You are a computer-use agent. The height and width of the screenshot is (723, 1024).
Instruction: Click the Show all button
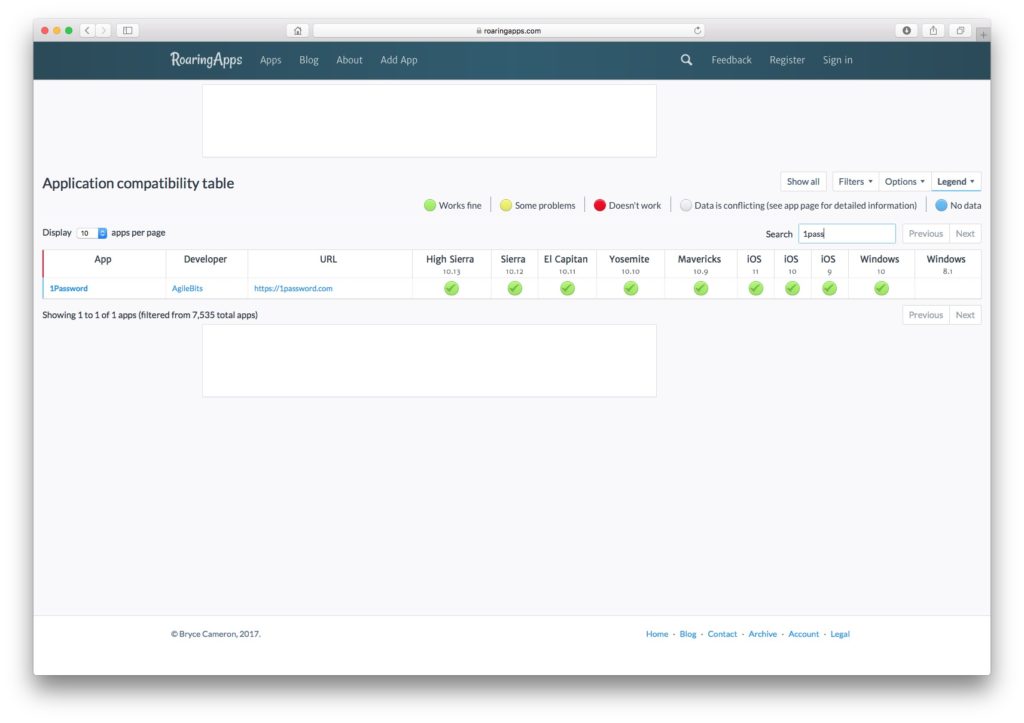pos(803,182)
